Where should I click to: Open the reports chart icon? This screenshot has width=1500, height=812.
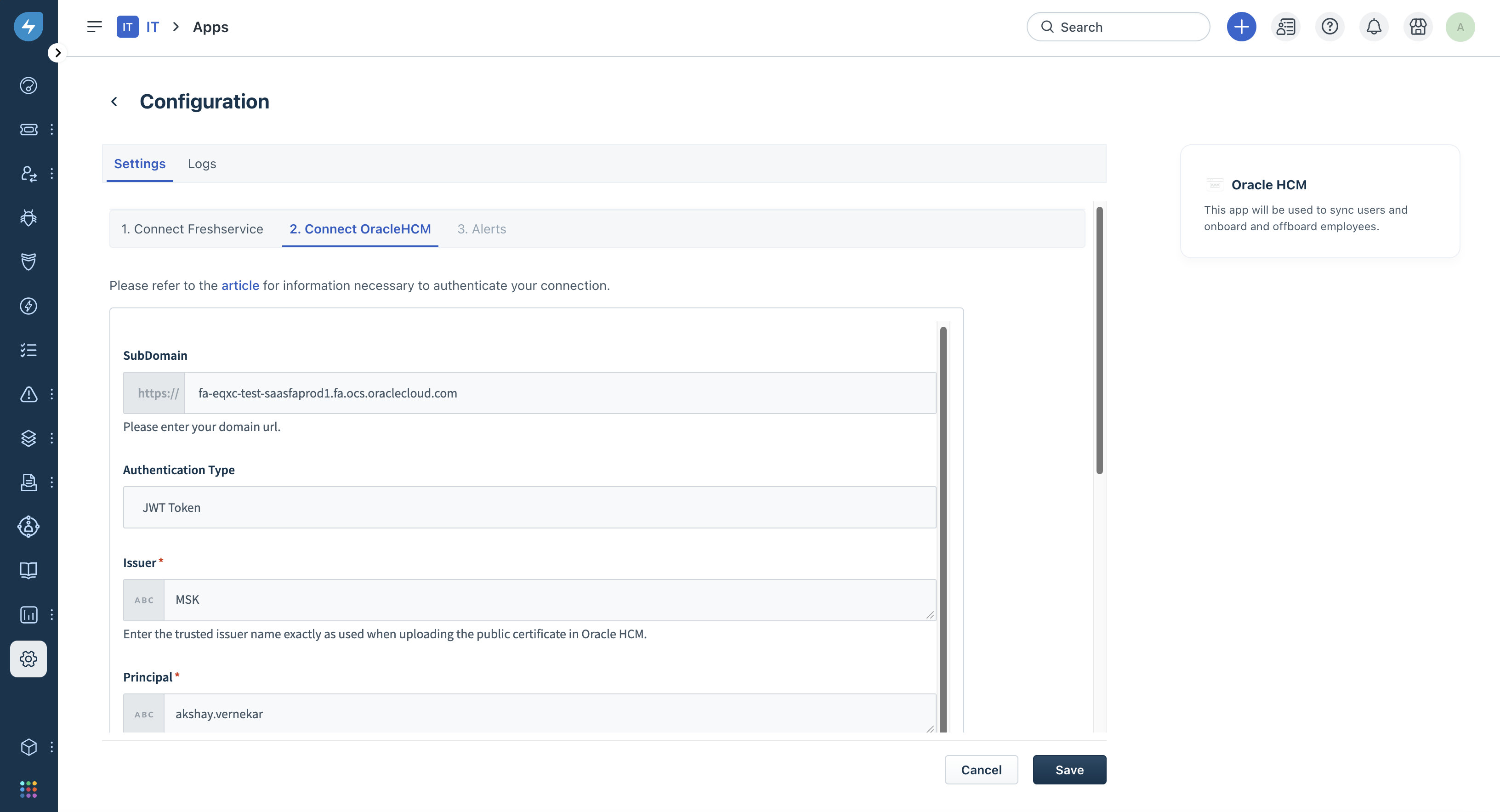point(28,615)
